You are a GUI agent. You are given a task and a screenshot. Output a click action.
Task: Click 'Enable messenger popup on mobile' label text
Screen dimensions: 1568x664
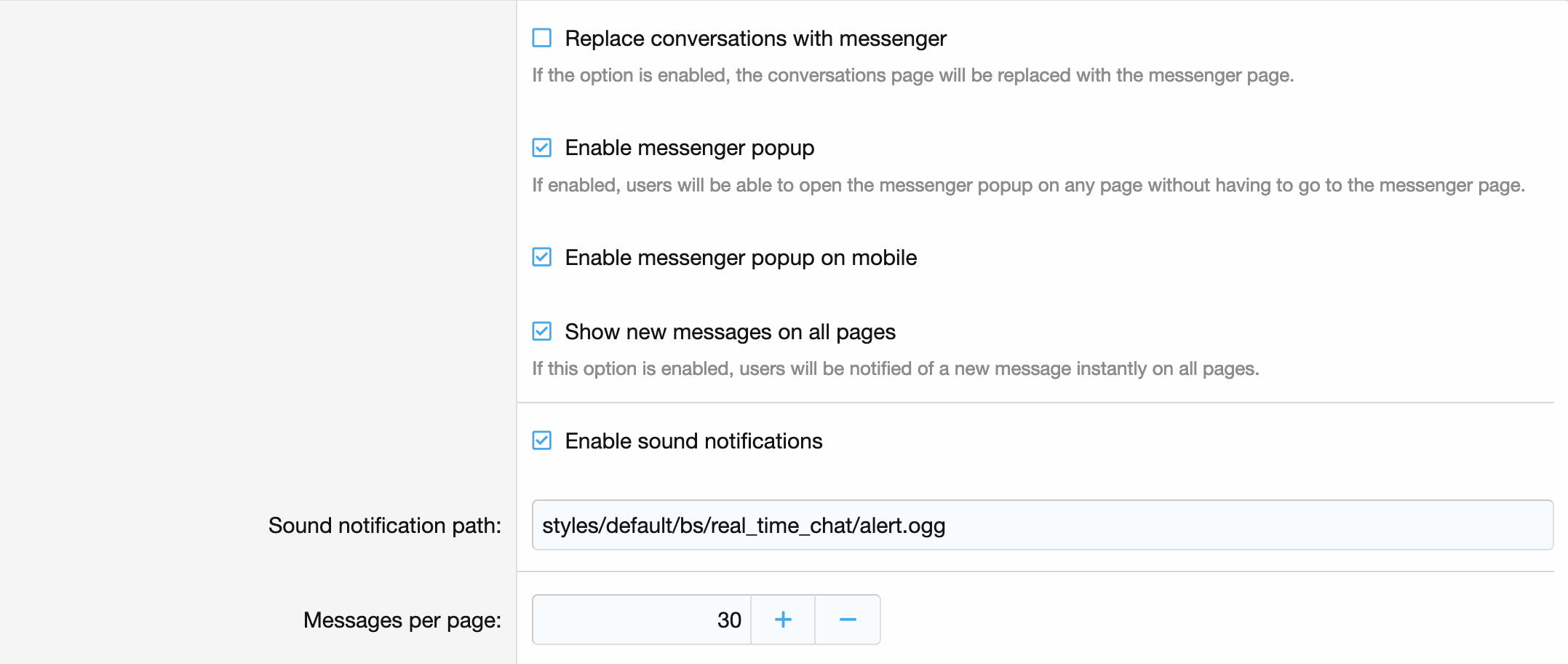tap(741, 258)
